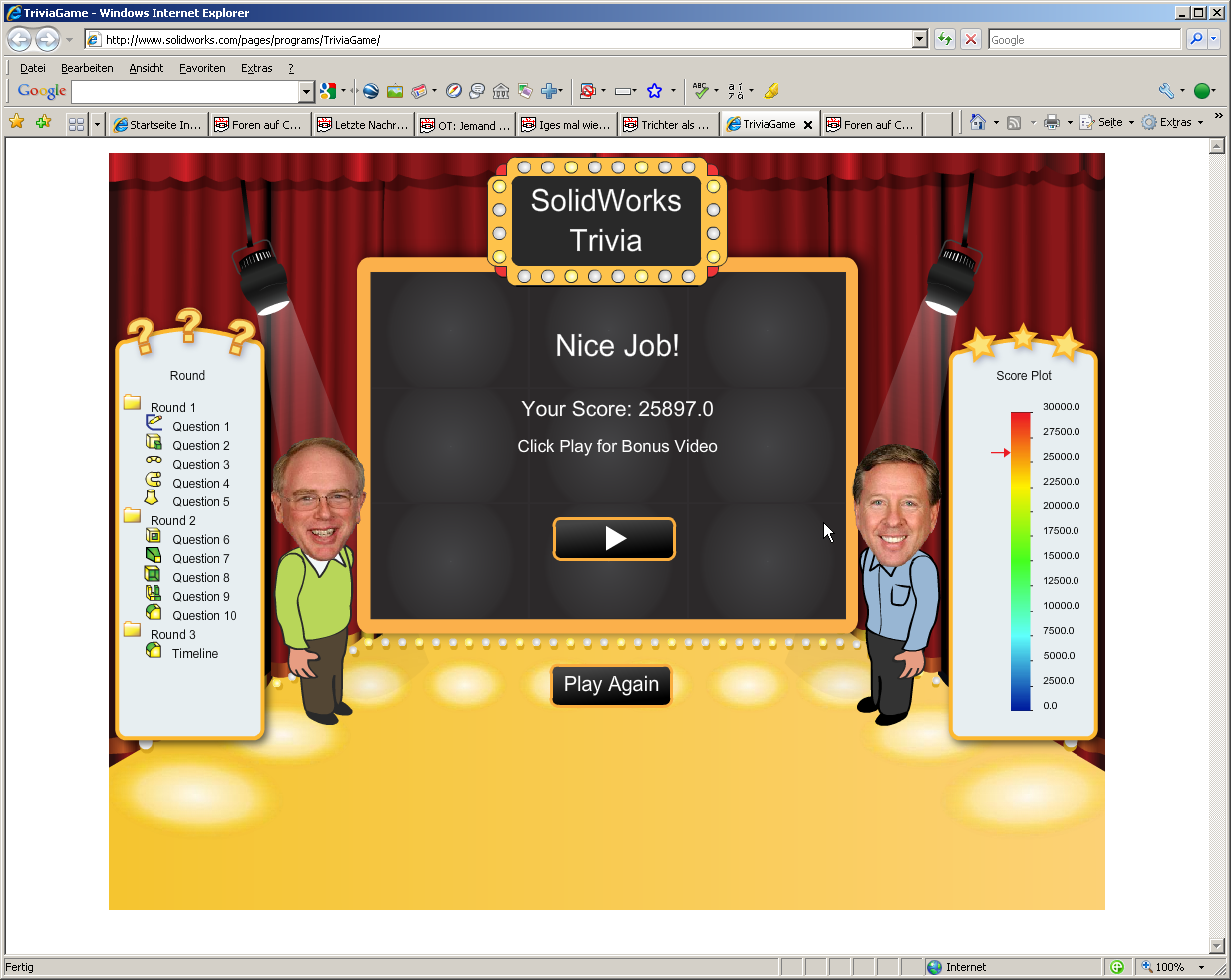
Task: Open the Timeline entry icon under Round 3
Action: (x=154, y=650)
